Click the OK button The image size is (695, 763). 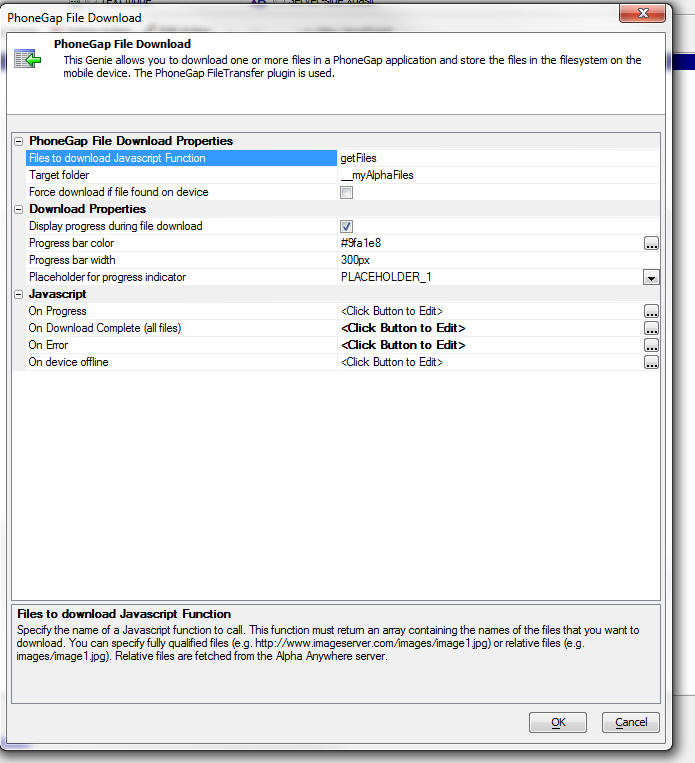pos(558,722)
